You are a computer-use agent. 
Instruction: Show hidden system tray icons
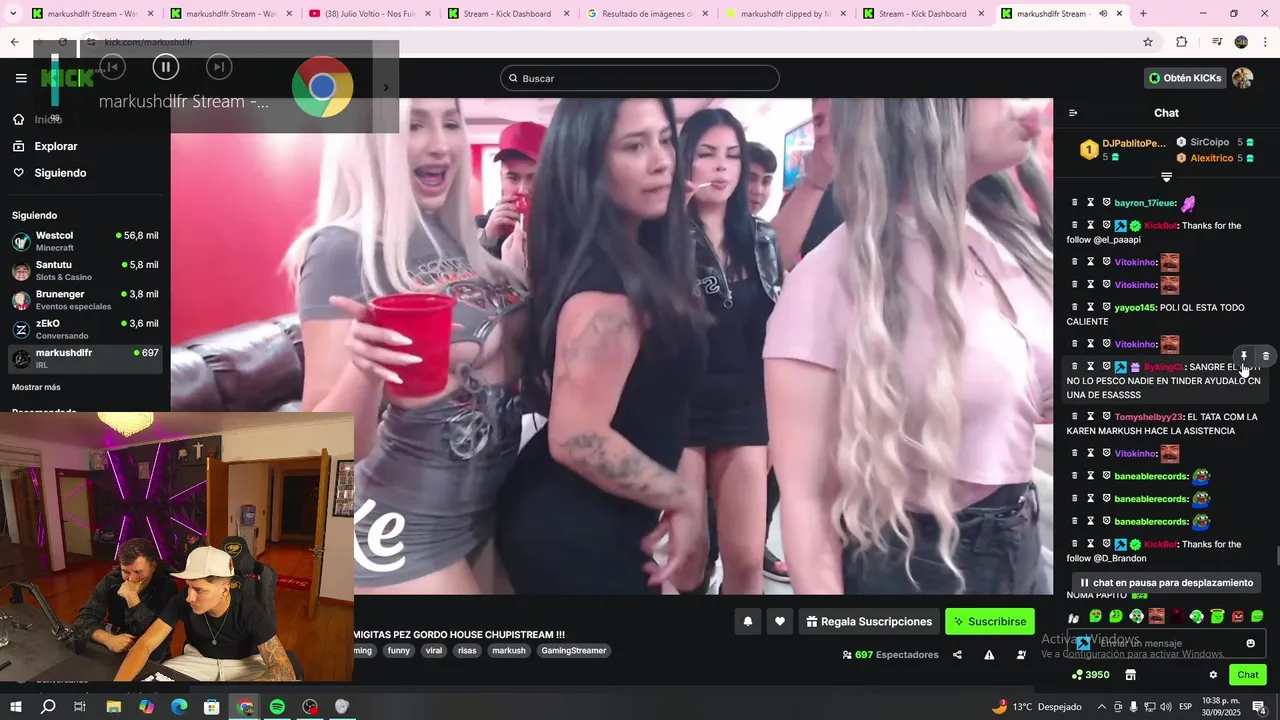[1101, 706]
